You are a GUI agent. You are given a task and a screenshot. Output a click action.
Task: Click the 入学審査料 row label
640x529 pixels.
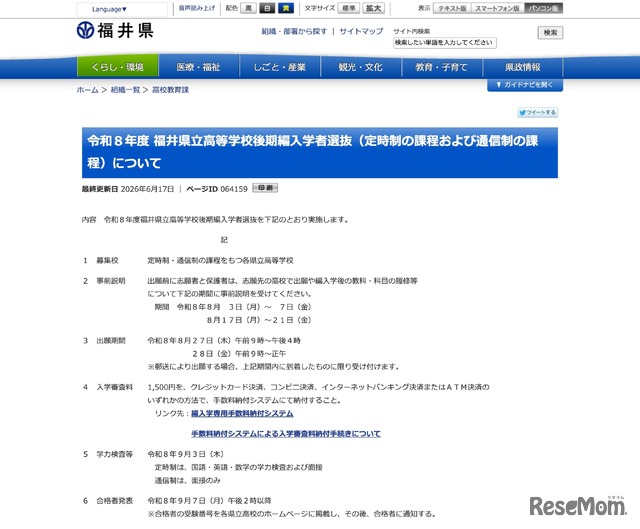point(114,387)
